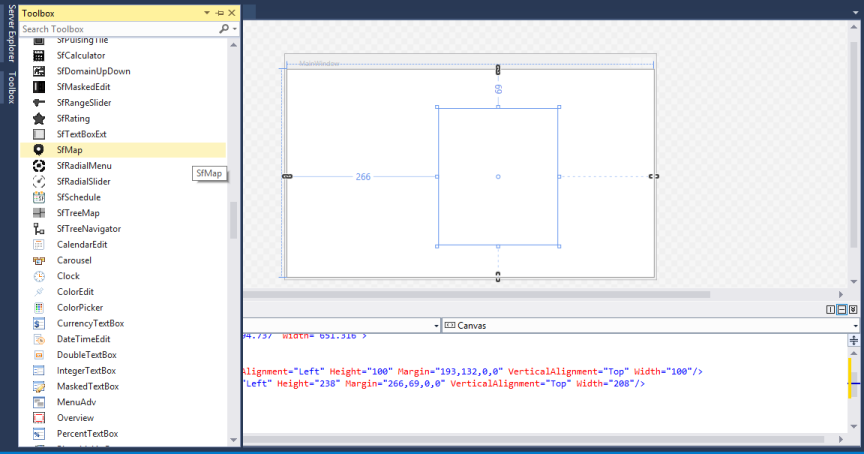Image resolution: width=864 pixels, height=454 pixels.
Task: Close the Toolbox panel
Action: pos(232,13)
